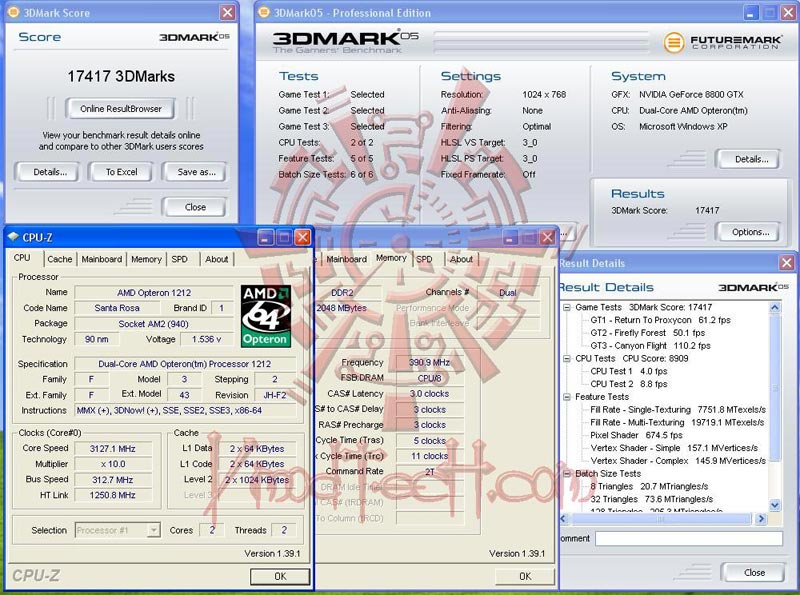
Task: Click the 3DMark05 Professional Edition title icon
Action: point(264,12)
